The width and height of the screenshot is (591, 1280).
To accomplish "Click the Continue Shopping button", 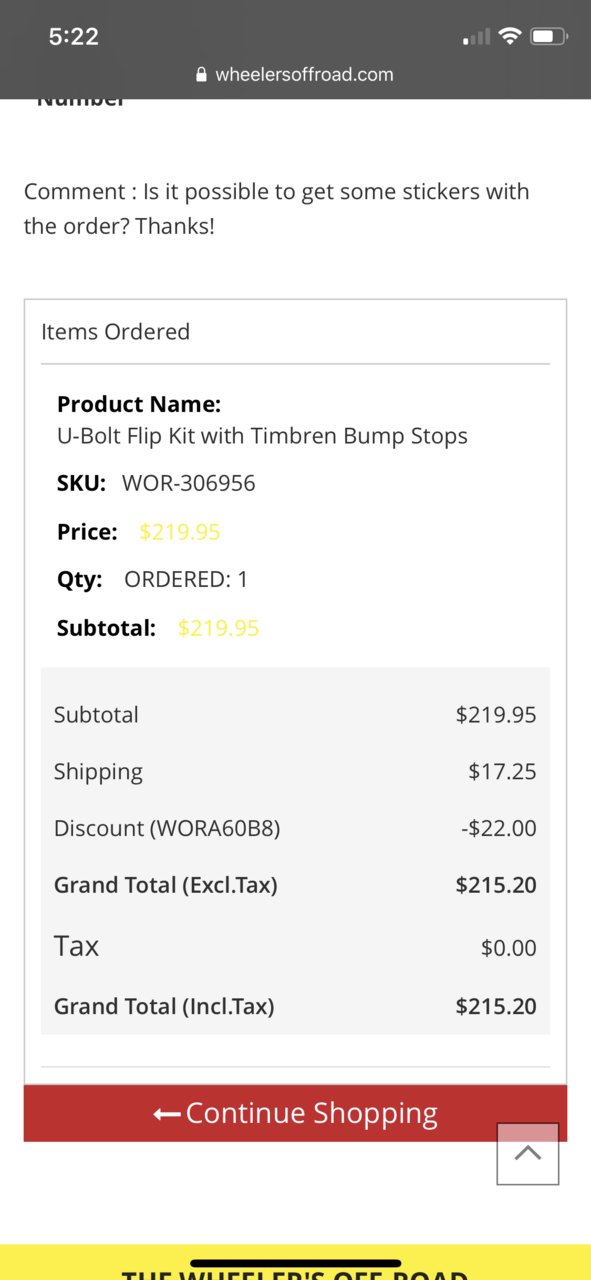I will coord(295,1113).
